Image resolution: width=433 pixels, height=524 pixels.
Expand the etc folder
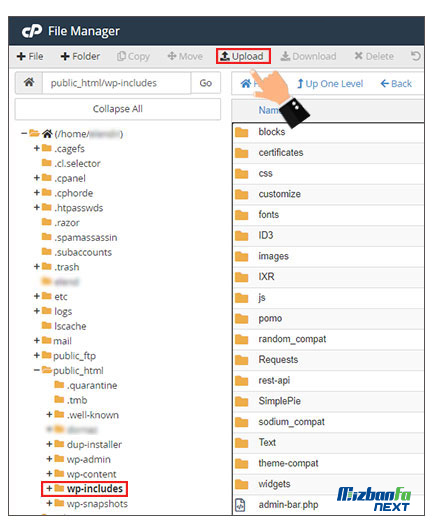pos(37,296)
